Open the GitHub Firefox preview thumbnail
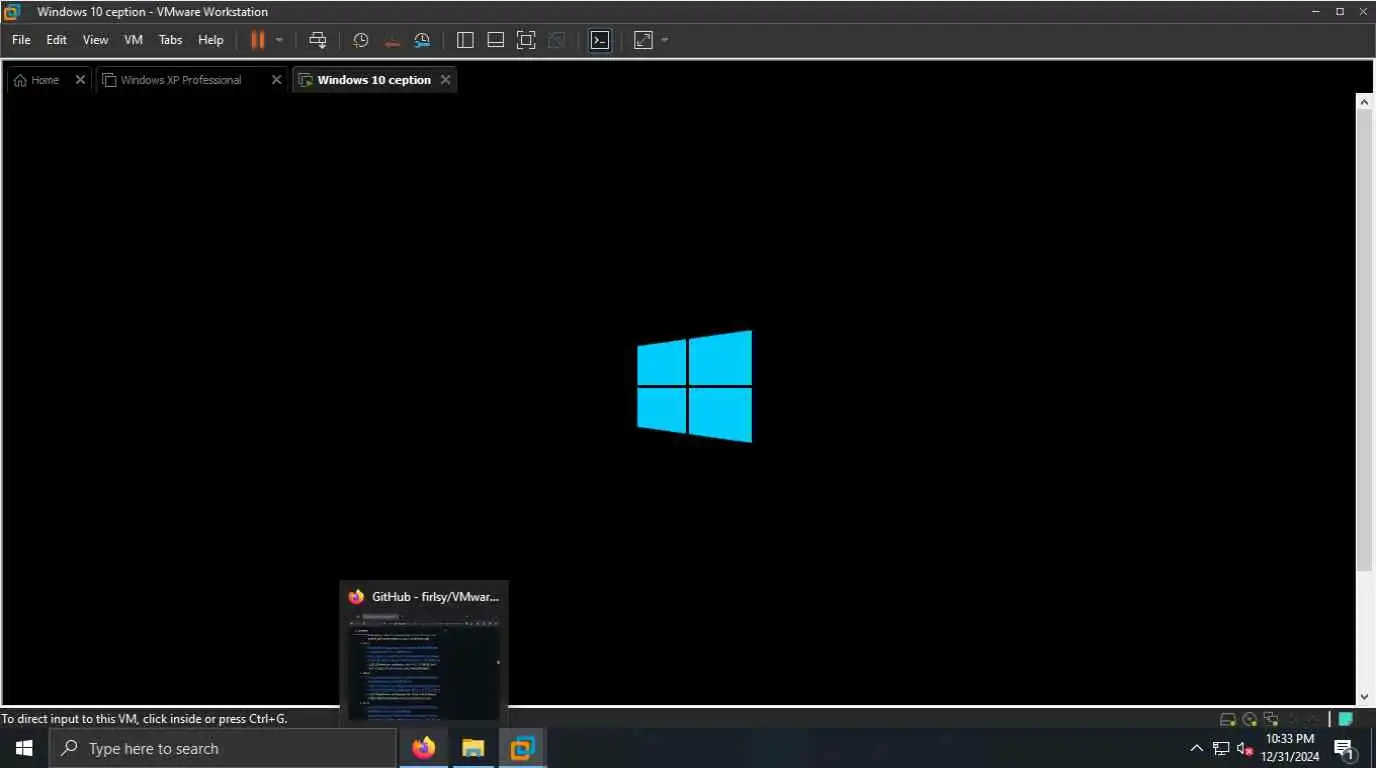Image resolution: width=1376 pixels, height=768 pixels. (424, 653)
